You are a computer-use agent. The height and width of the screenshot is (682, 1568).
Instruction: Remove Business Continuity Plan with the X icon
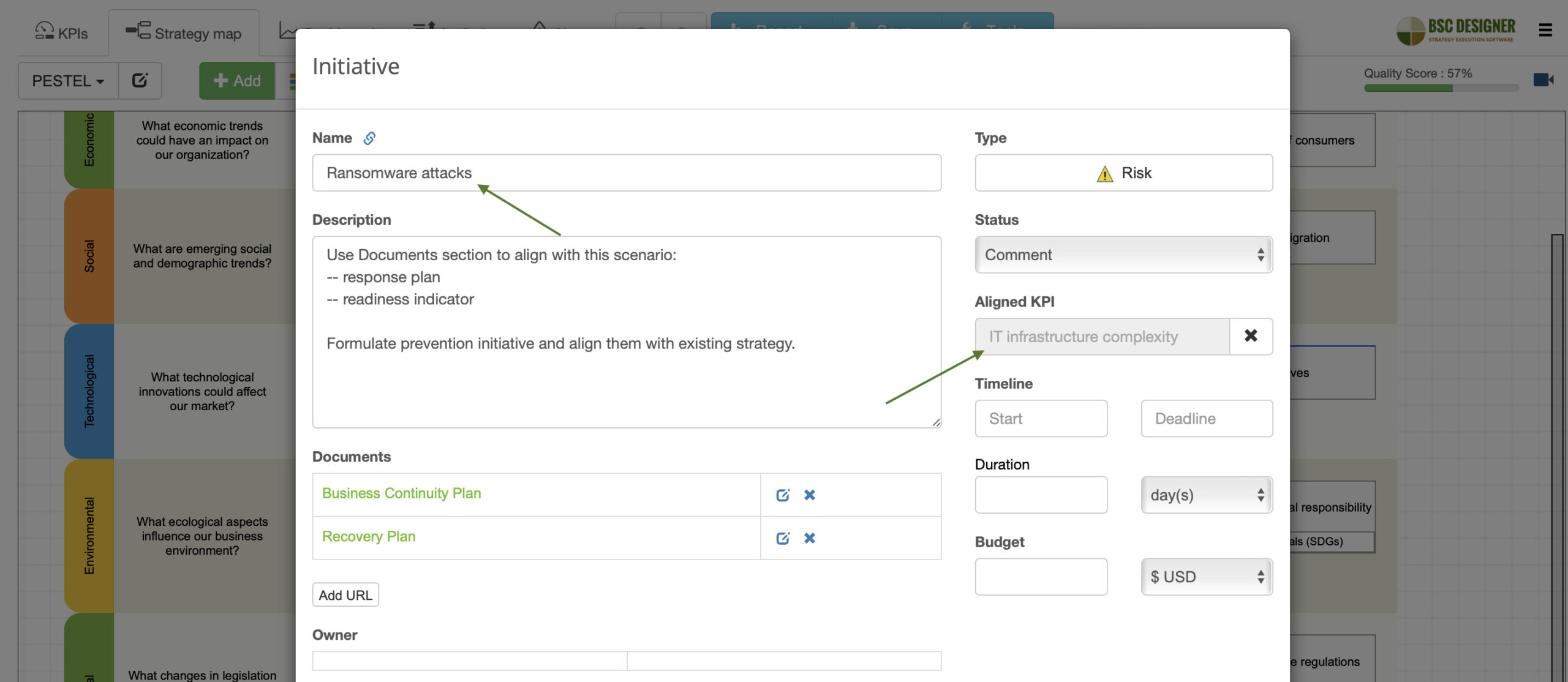(810, 495)
